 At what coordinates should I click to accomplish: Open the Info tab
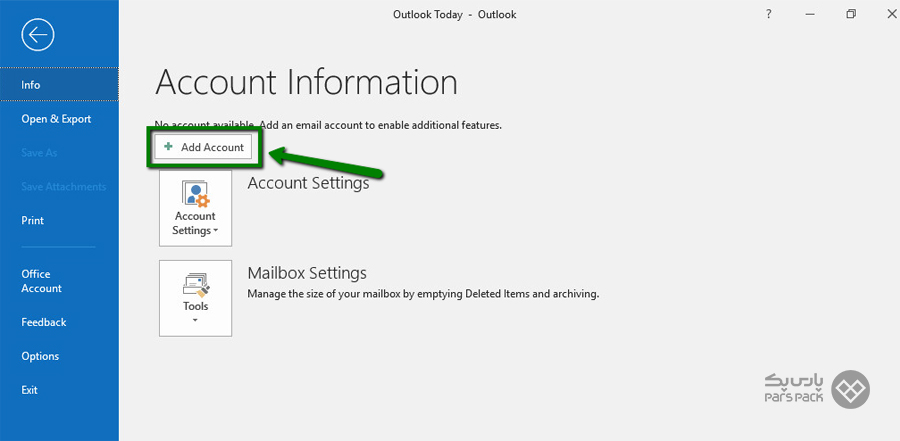pyautogui.click(x=59, y=84)
